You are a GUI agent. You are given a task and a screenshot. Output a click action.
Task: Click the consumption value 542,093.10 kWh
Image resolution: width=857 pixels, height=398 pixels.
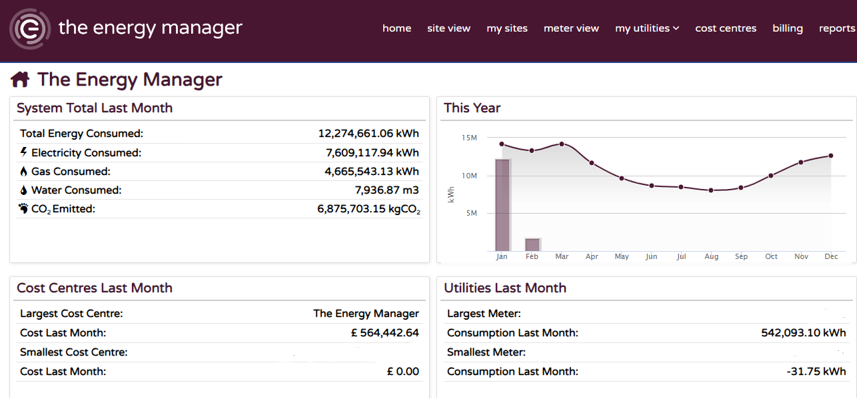click(803, 333)
